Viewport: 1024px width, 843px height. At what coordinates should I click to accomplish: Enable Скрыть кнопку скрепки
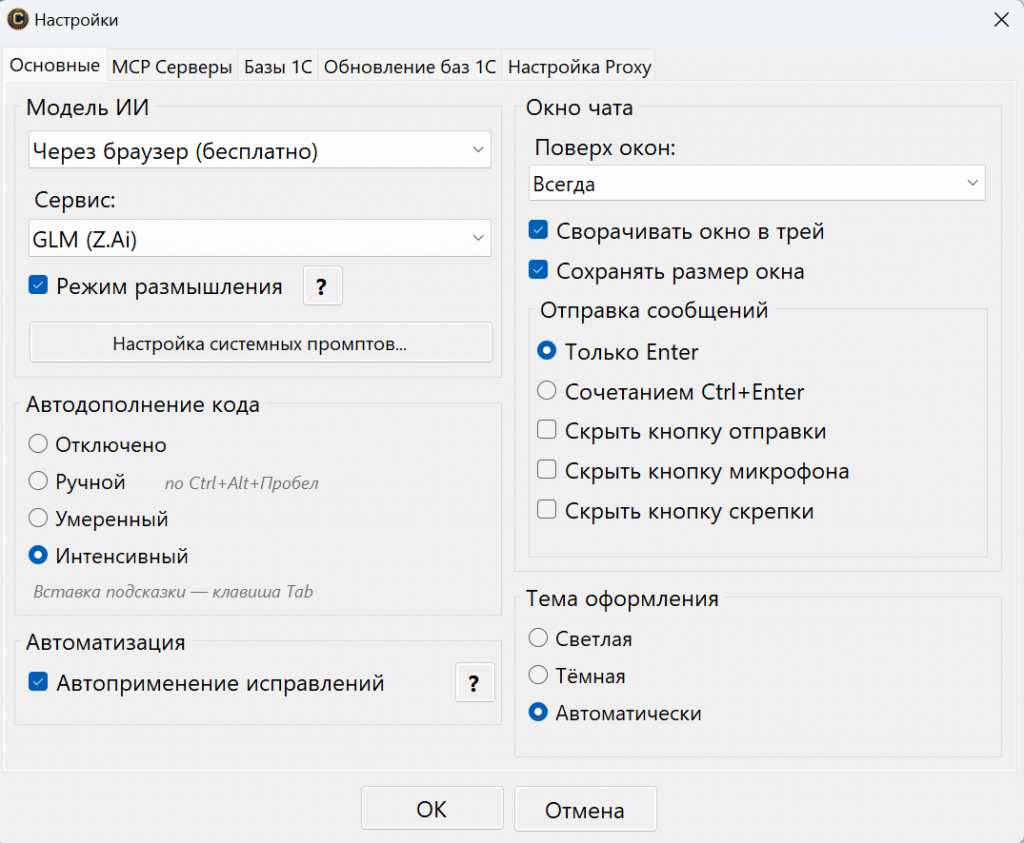click(547, 509)
